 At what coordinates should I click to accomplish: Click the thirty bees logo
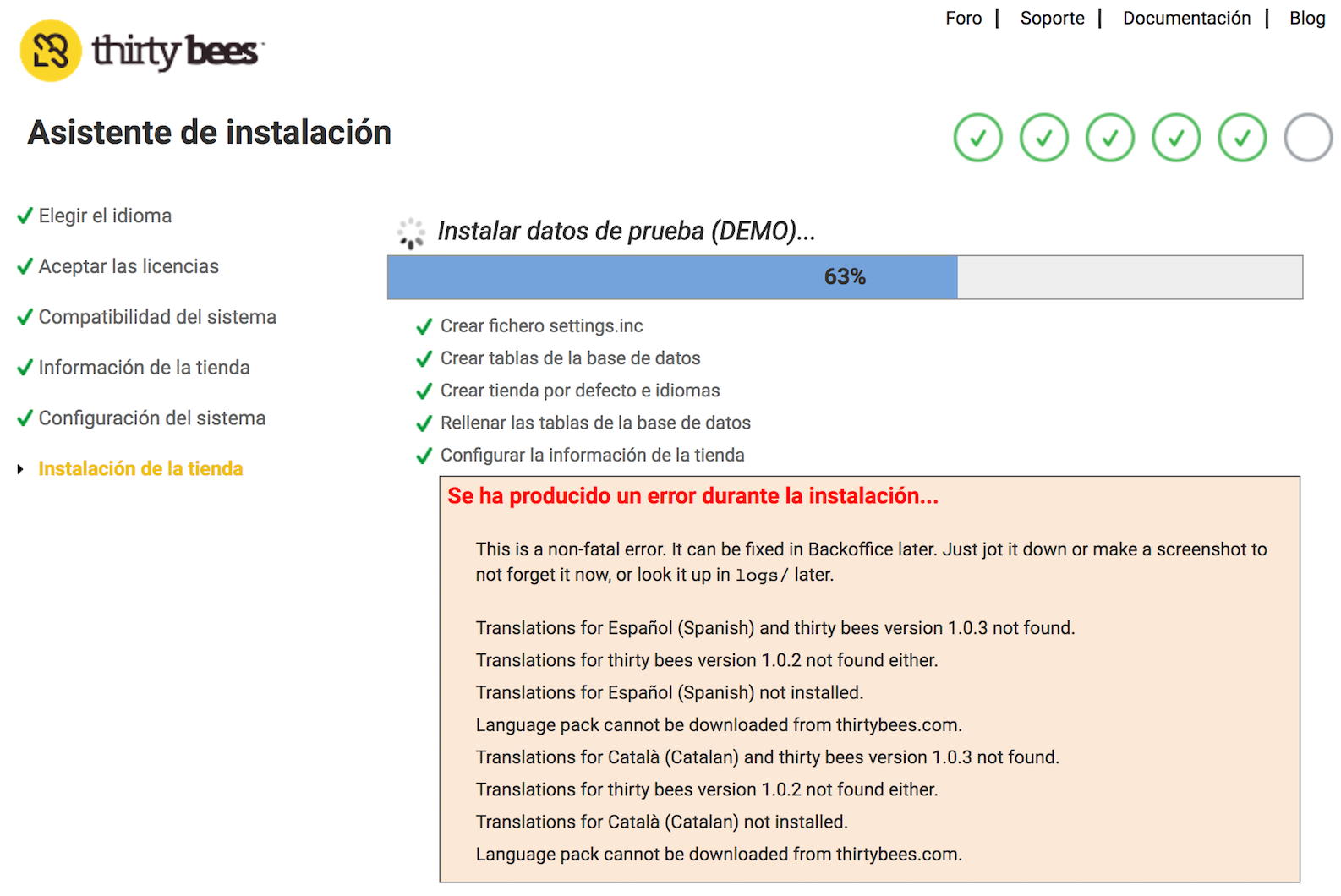pyautogui.click(x=141, y=51)
